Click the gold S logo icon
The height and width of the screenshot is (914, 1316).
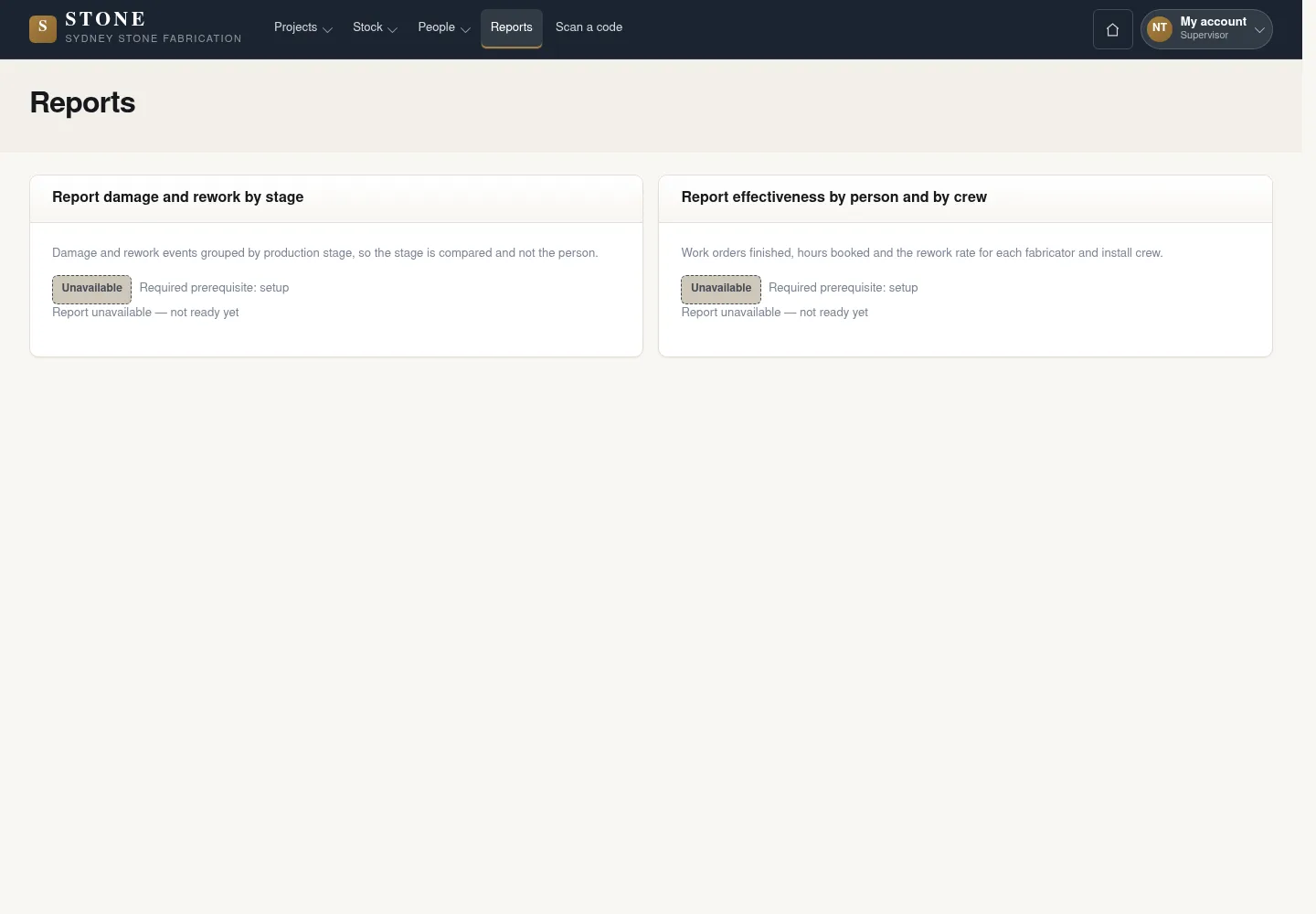click(43, 29)
